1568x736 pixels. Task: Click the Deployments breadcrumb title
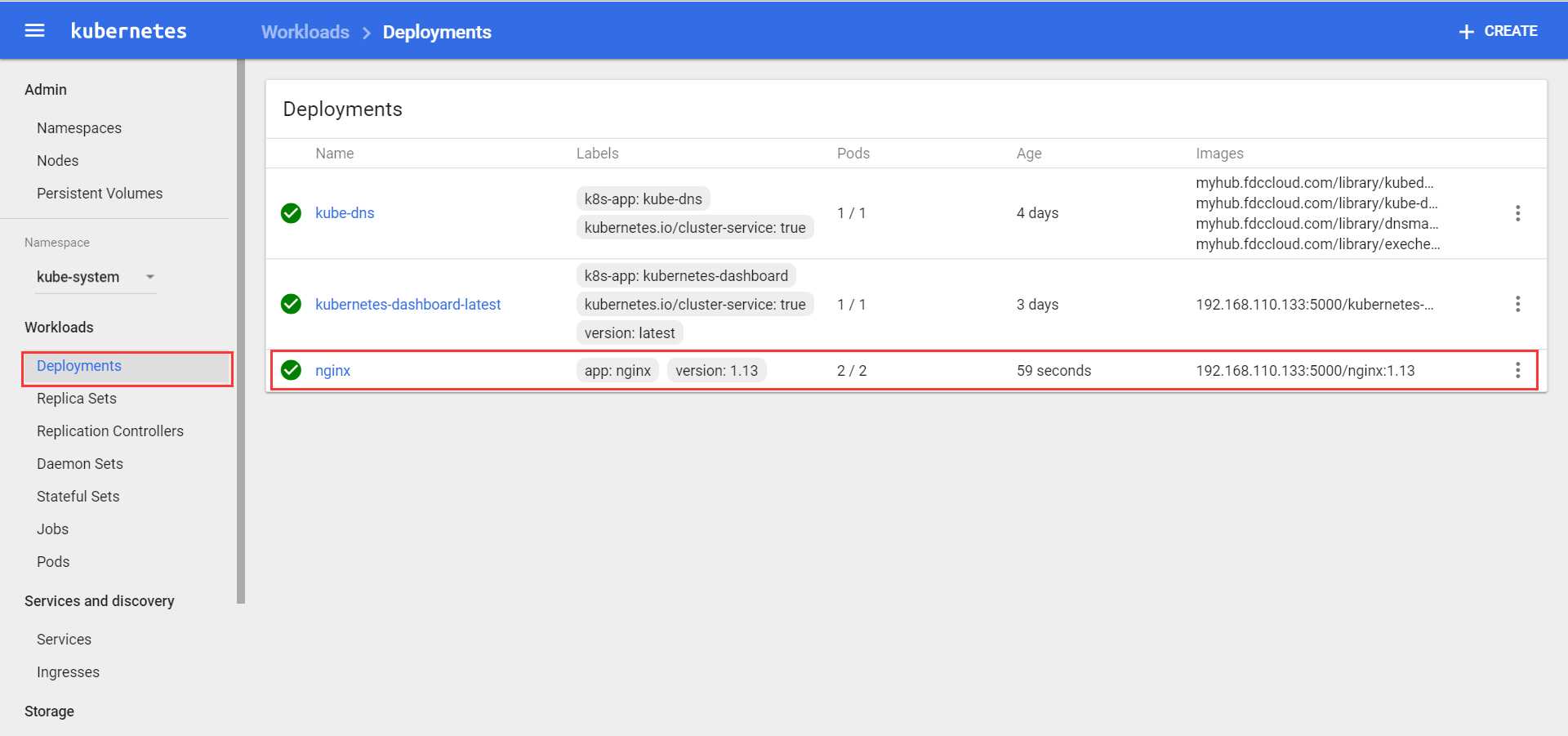point(437,32)
